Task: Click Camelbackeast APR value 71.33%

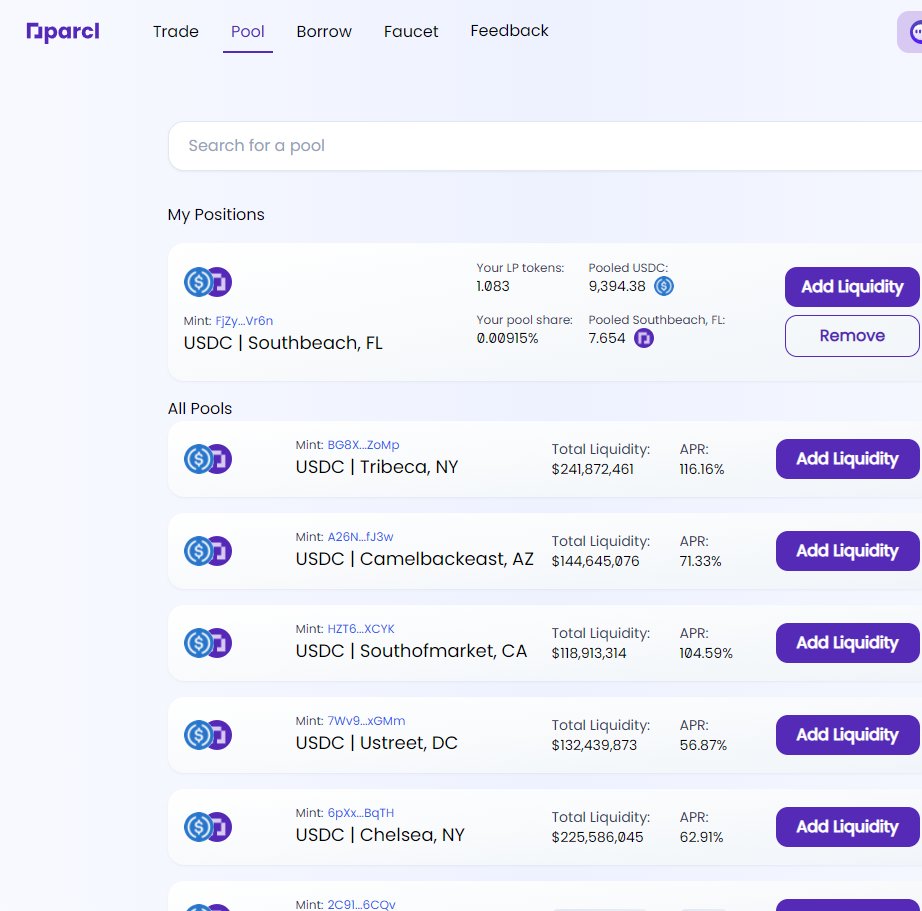Action: (700, 561)
